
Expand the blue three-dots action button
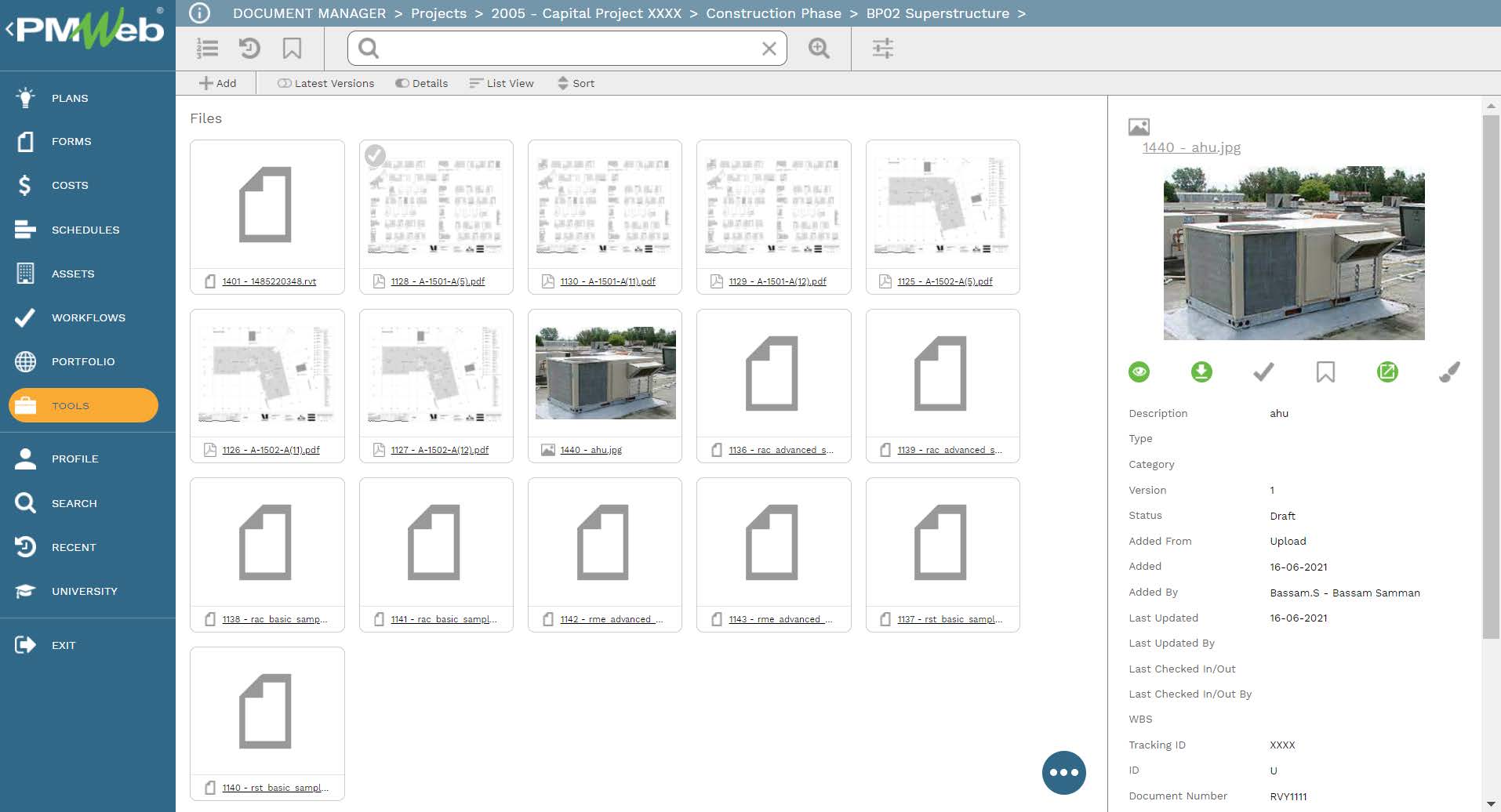click(x=1063, y=773)
